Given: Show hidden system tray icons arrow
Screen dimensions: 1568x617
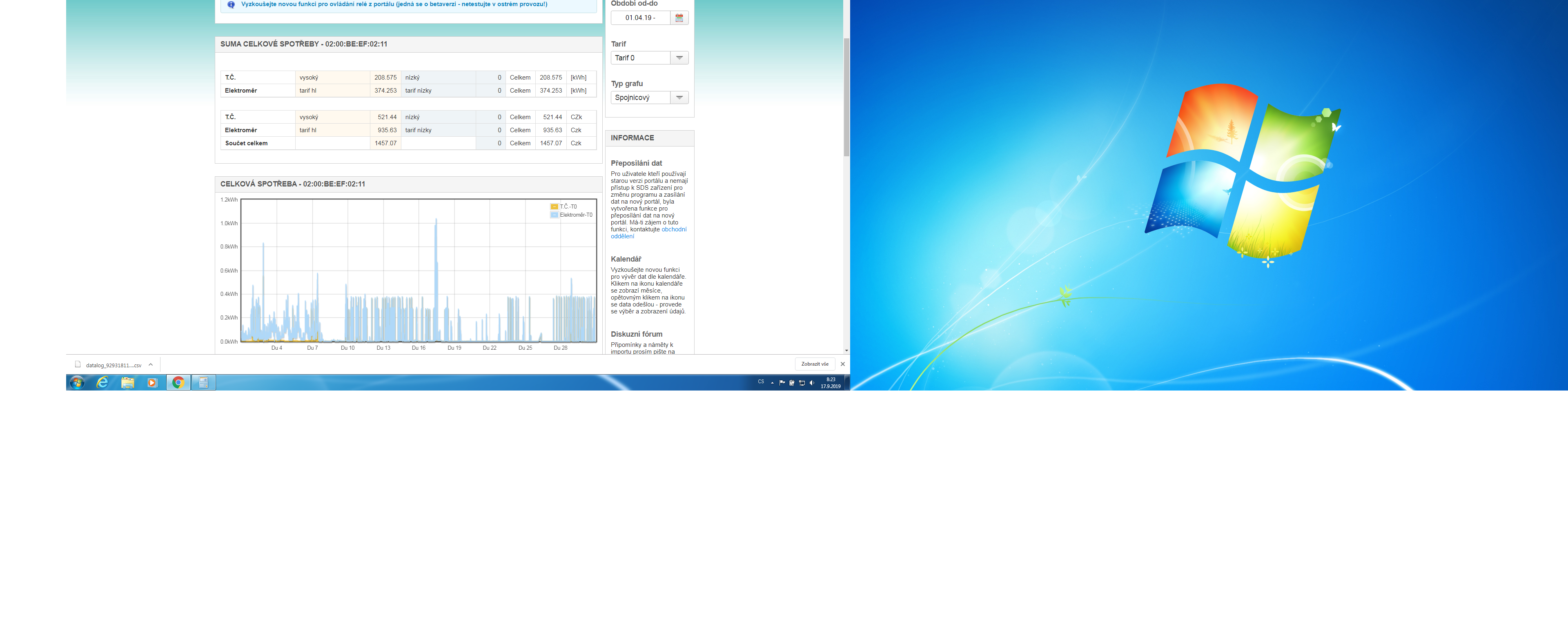Looking at the screenshot, I should (x=772, y=383).
